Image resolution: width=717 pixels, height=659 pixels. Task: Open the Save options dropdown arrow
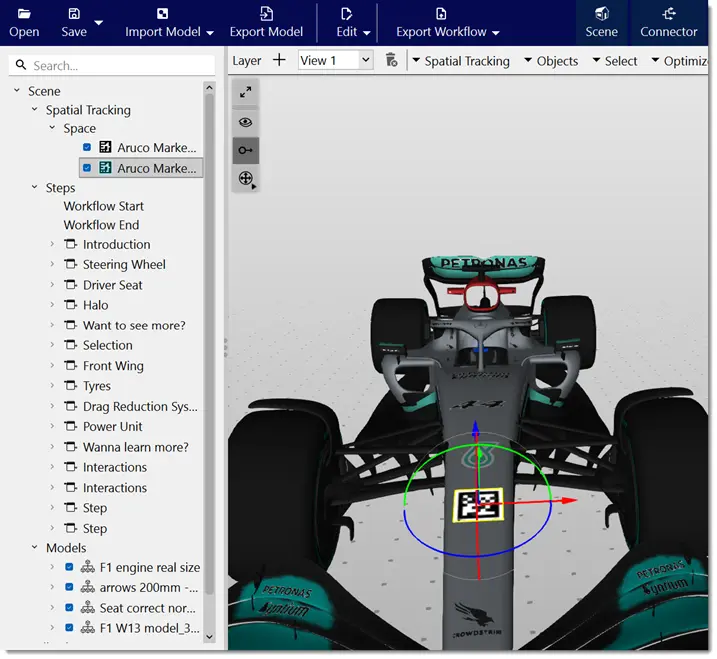(x=98, y=22)
